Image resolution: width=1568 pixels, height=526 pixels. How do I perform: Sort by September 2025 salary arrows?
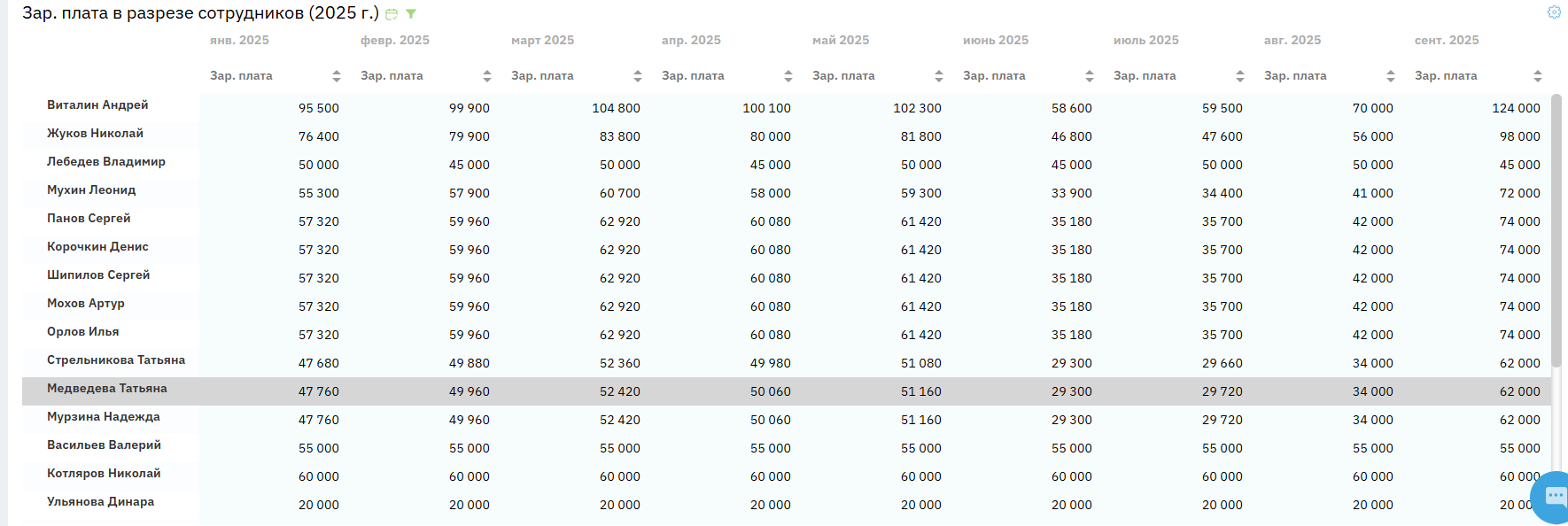coord(1538,76)
